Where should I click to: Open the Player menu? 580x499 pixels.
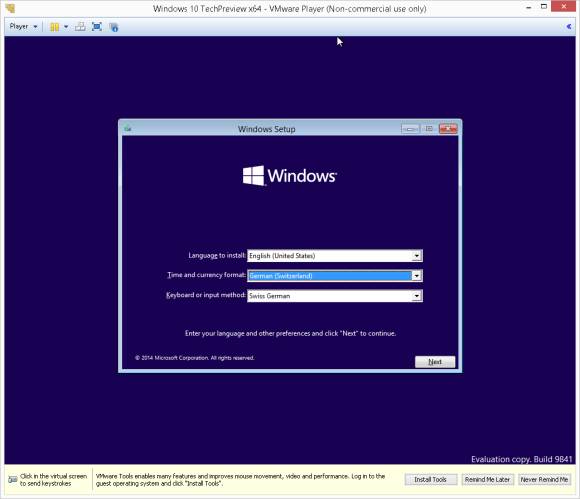point(23,27)
